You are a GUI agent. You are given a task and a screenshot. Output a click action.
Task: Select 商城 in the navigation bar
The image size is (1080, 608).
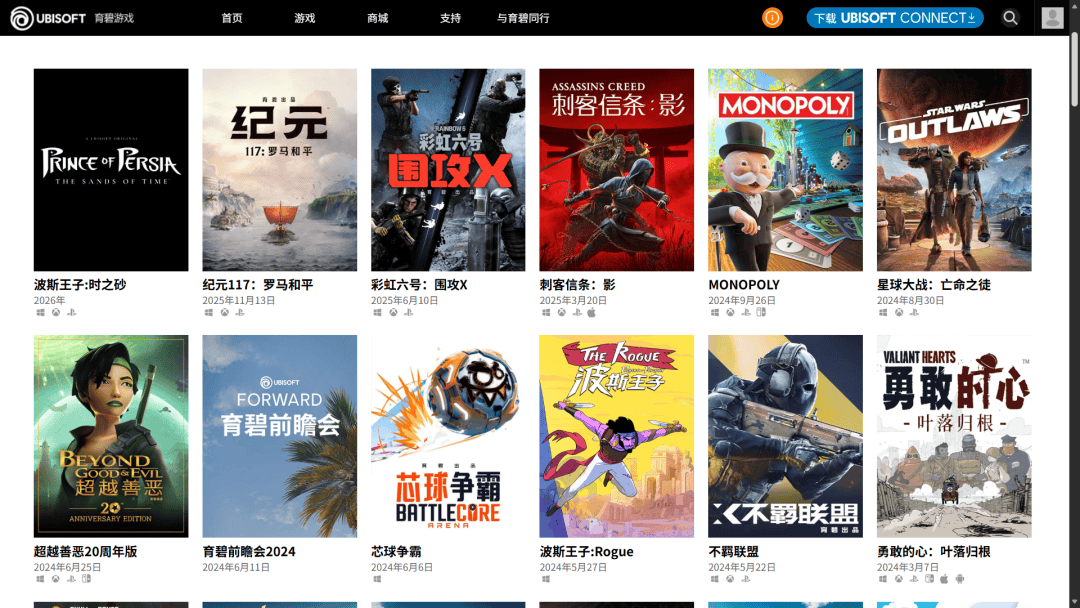click(377, 18)
